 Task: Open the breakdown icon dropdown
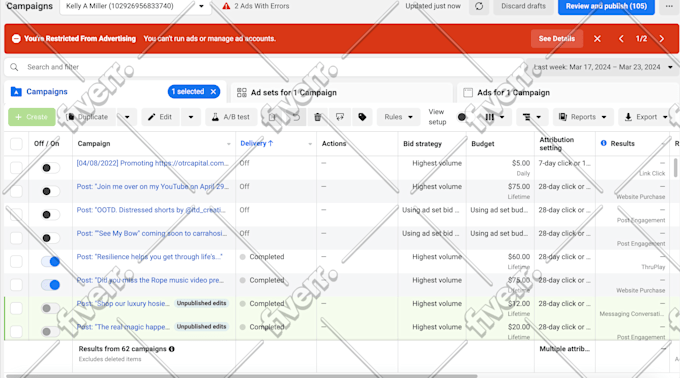(x=532, y=117)
